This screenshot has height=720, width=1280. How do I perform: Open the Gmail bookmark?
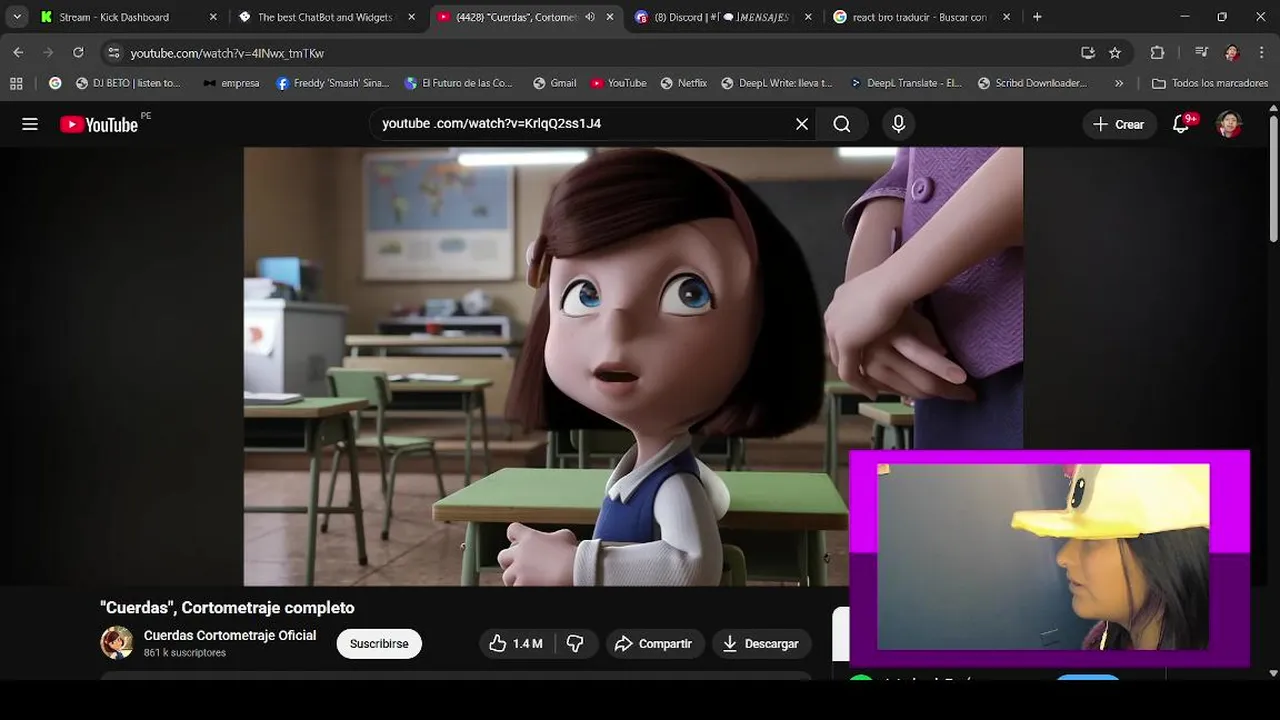coord(555,83)
